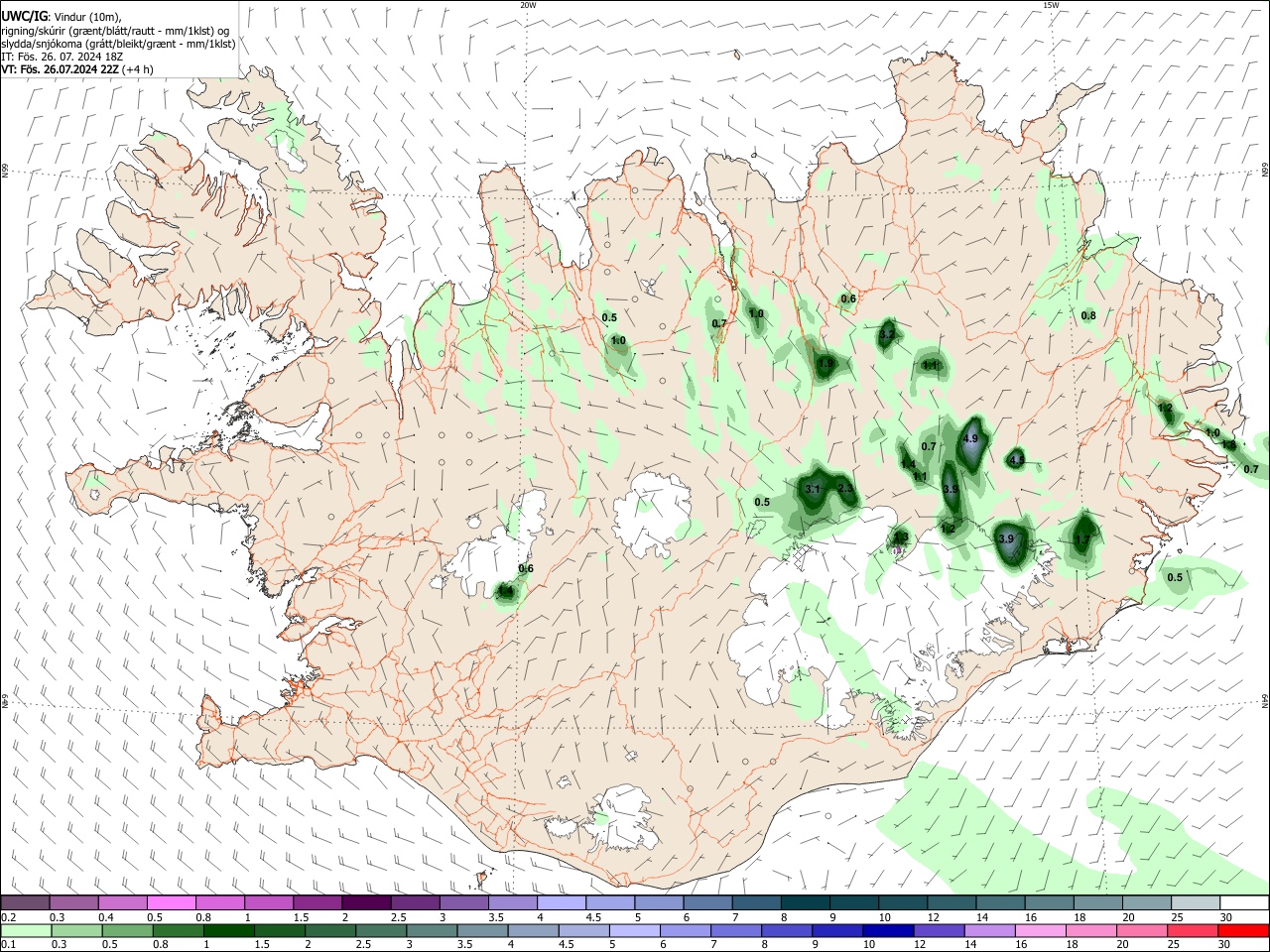The width and height of the screenshot is (1270, 952).
Task: Click the rigning/skúrir legend description line
Action: (116, 31)
